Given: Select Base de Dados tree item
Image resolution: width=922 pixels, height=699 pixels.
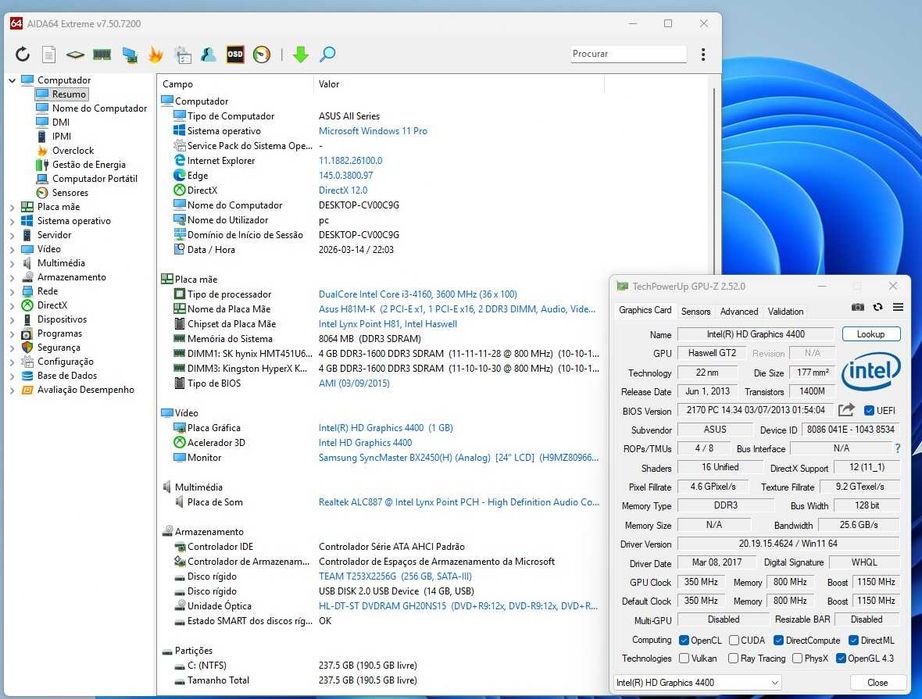Looking at the screenshot, I should pyautogui.click(x=67, y=376).
